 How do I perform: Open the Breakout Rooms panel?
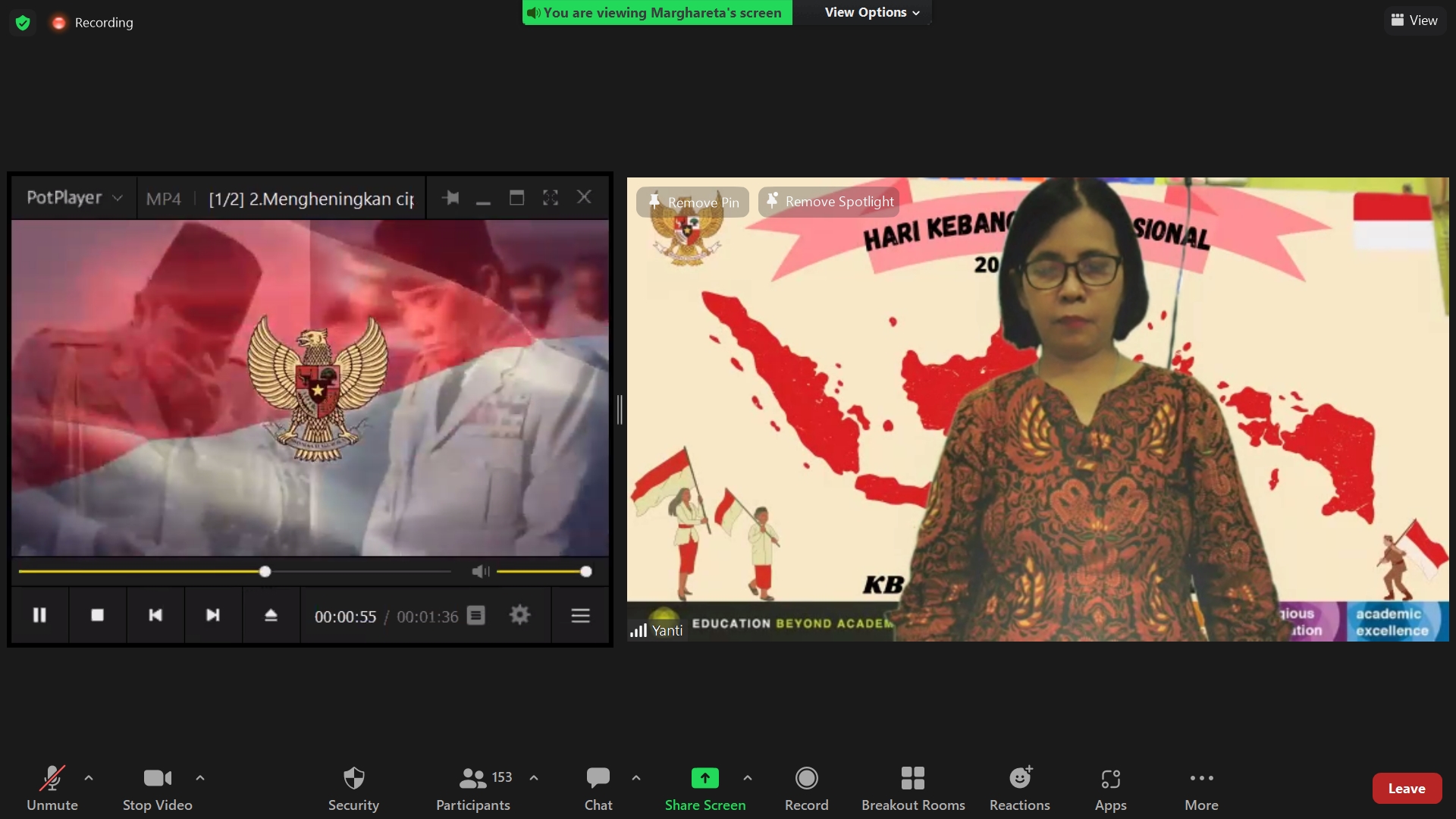point(912,788)
